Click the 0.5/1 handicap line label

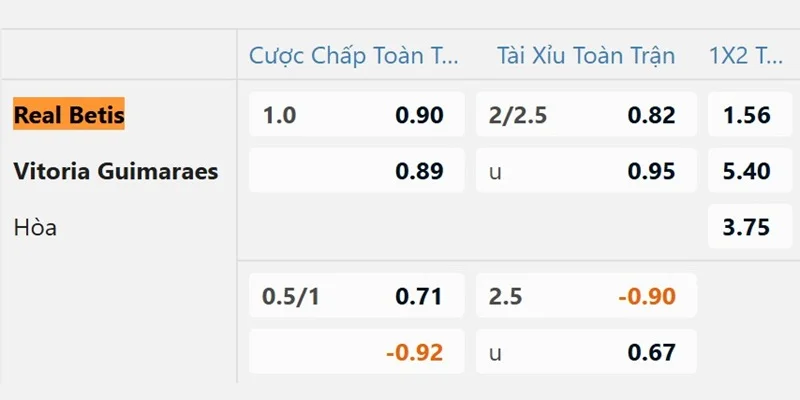[x=291, y=296]
